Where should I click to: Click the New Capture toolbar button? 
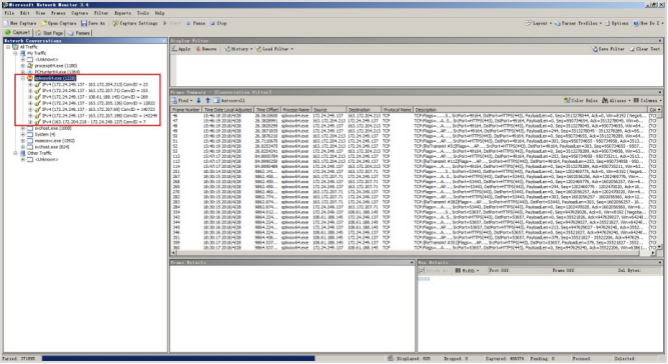[x=20, y=23]
